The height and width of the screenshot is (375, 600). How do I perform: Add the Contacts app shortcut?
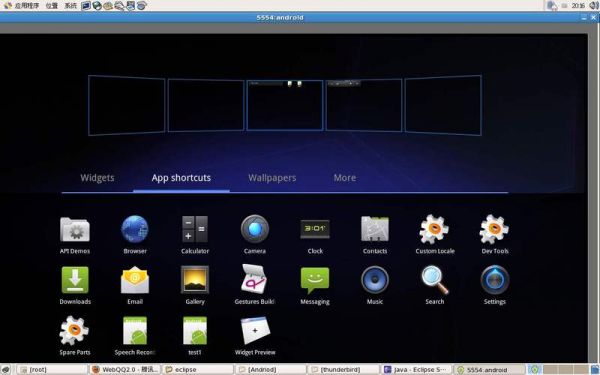click(x=375, y=235)
